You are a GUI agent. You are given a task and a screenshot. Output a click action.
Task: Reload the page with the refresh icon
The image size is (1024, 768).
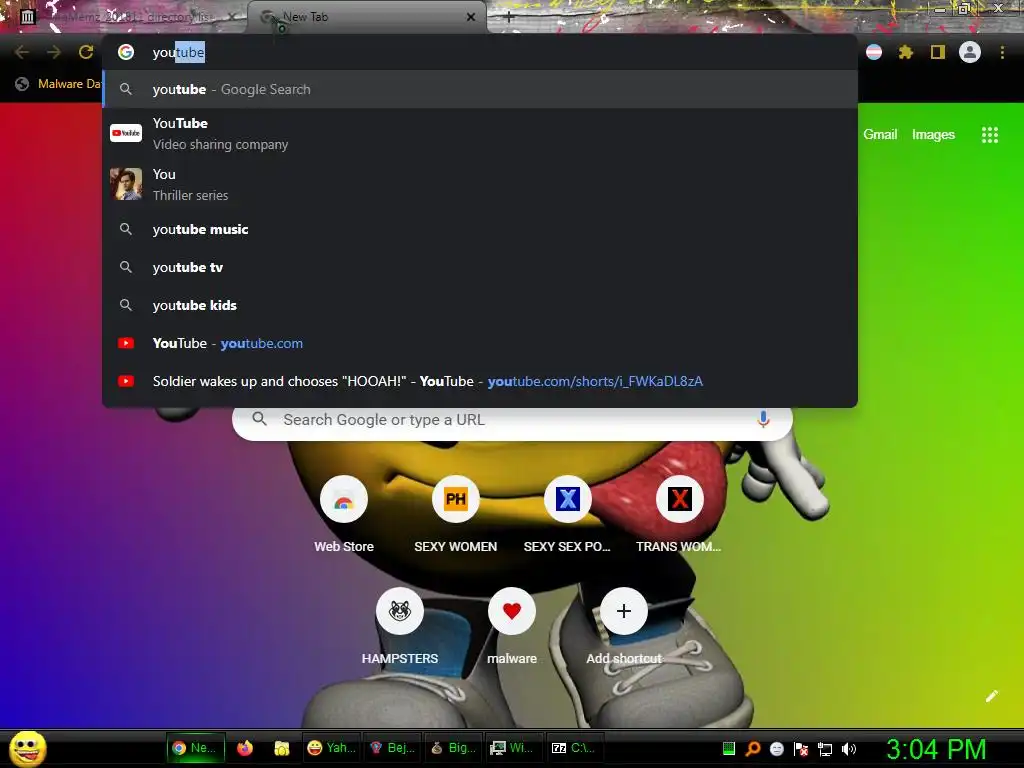click(x=86, y=52)
